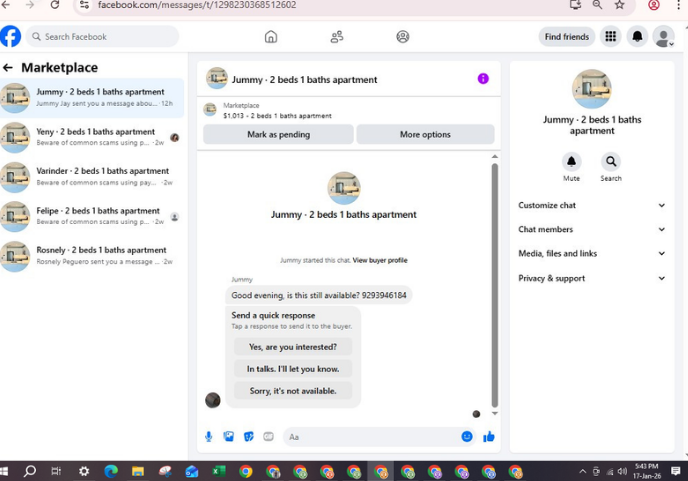
Task: Open the Jummy conversation in list
Action: pyautogui.click(x=92, y=97)
